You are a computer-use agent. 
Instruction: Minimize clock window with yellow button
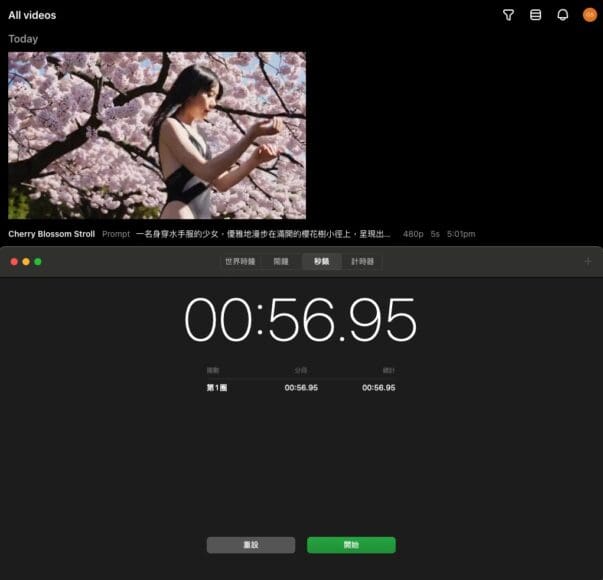coord(26,262)
